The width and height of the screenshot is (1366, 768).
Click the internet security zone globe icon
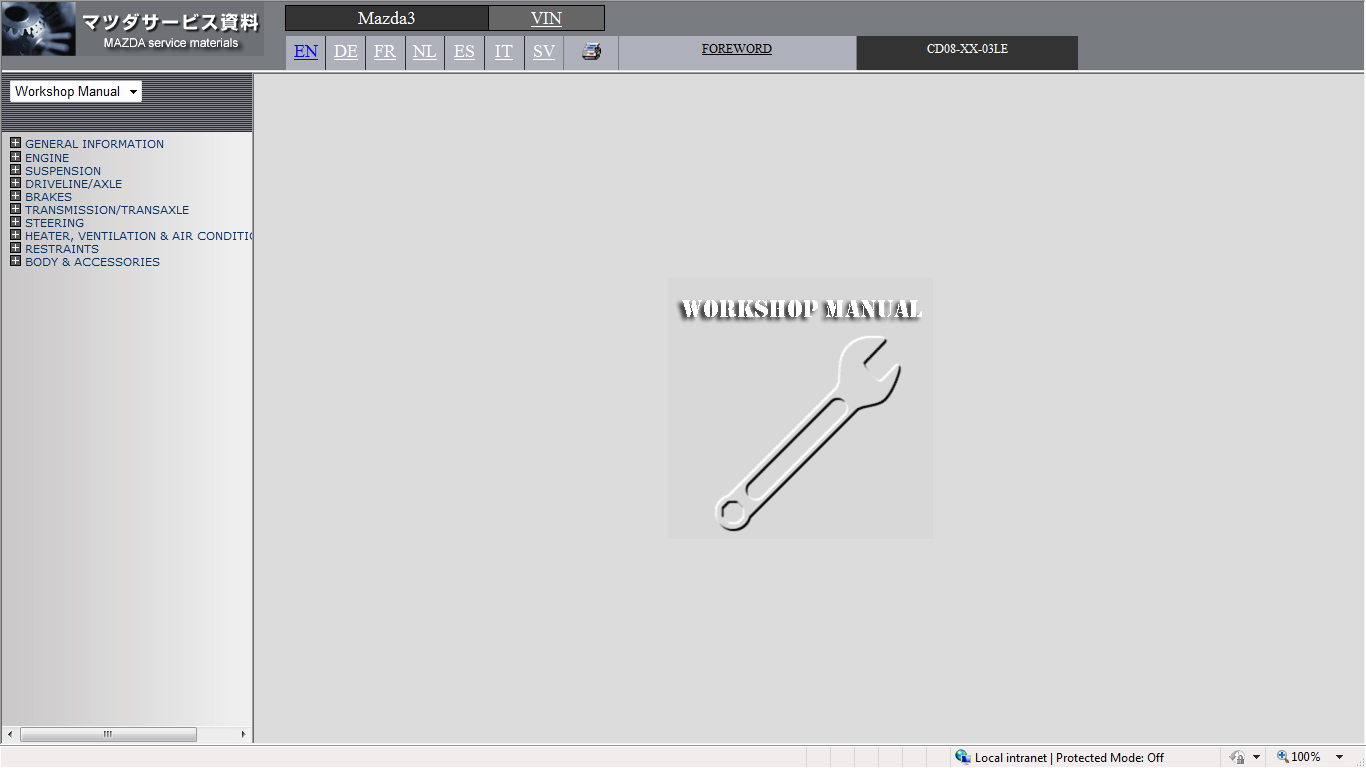pyautogui.click(x=963, y=757)
